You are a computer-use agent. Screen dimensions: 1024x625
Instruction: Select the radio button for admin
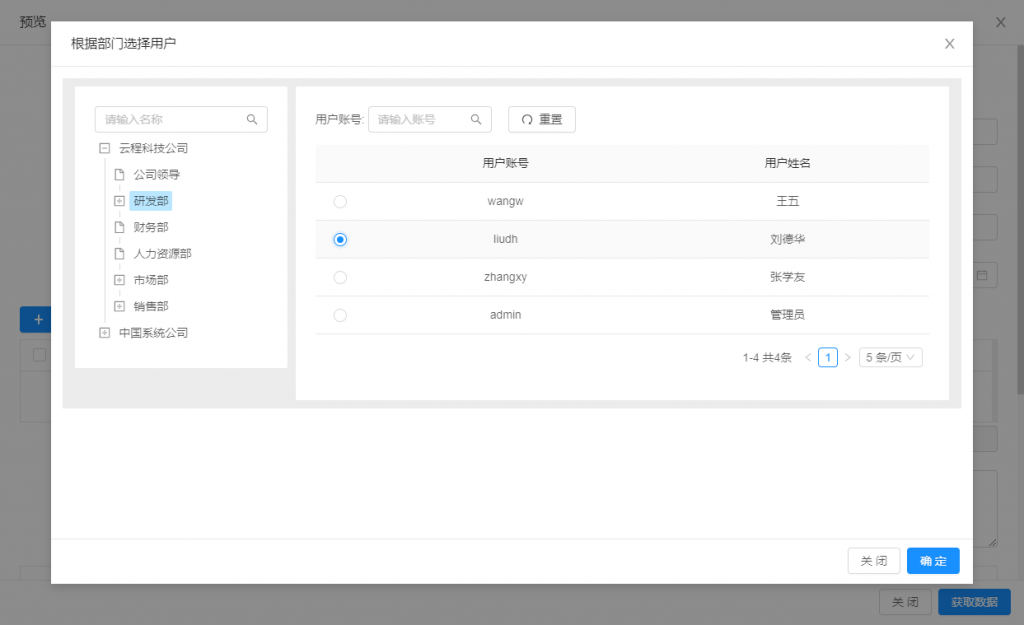340,315
